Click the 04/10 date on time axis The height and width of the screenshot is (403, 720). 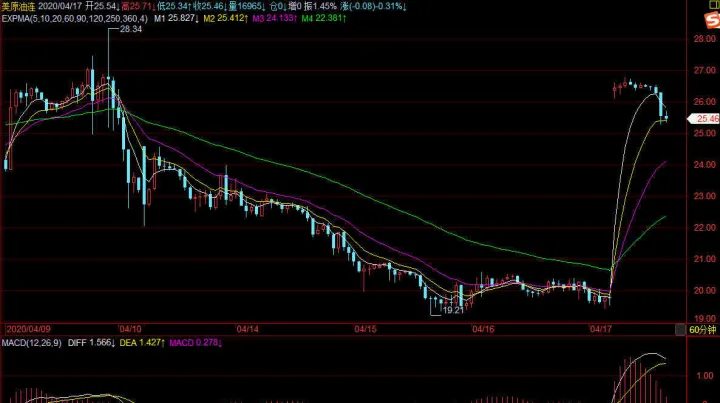pyautogui.click(x=130, y=328)
